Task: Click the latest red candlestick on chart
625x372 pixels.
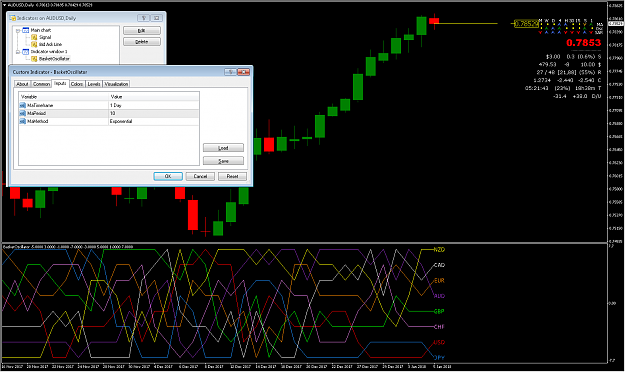Action: pos(434,21)
